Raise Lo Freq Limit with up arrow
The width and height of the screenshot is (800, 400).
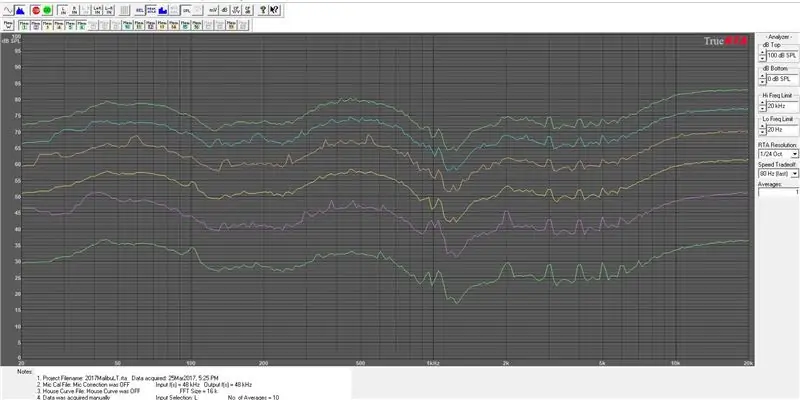tap(762, 127)
